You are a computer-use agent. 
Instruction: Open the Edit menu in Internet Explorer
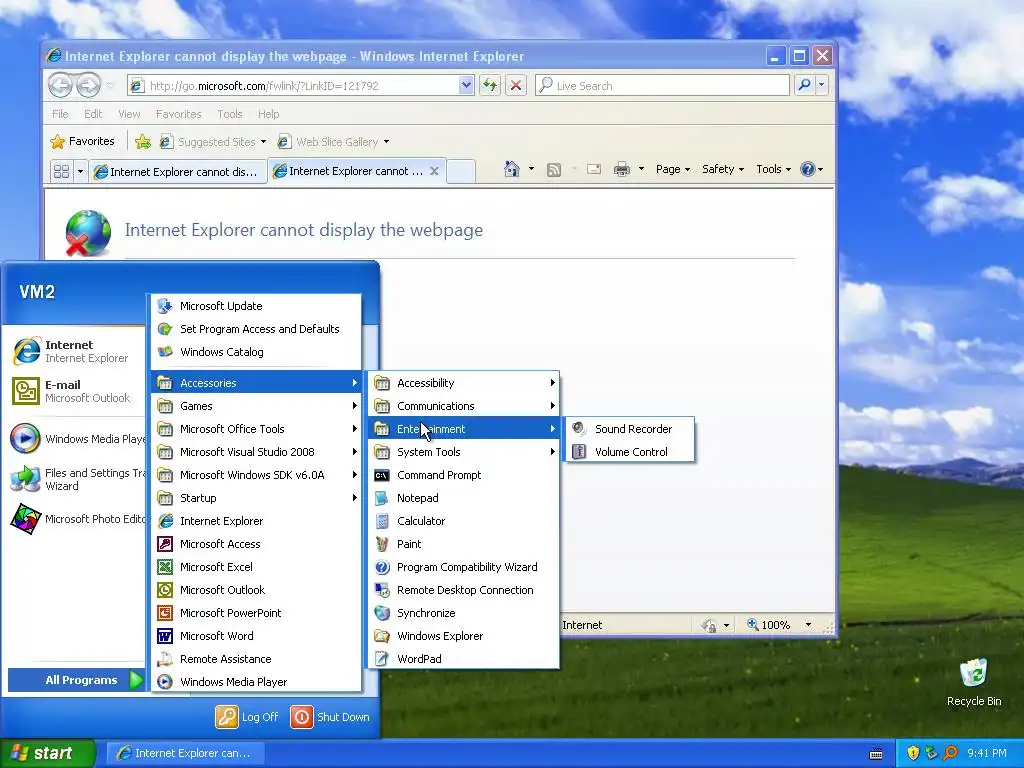click(93, 114)
